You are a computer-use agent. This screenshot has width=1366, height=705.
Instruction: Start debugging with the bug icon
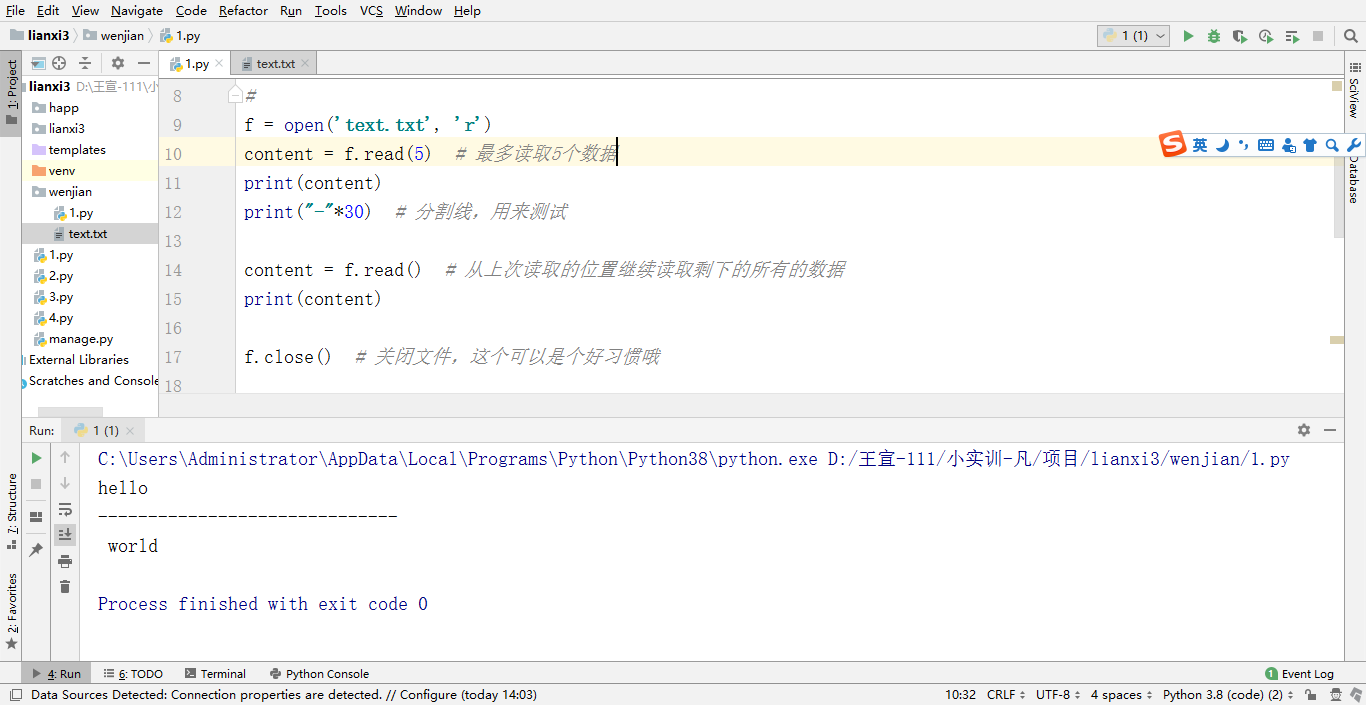click(1214, 36)
